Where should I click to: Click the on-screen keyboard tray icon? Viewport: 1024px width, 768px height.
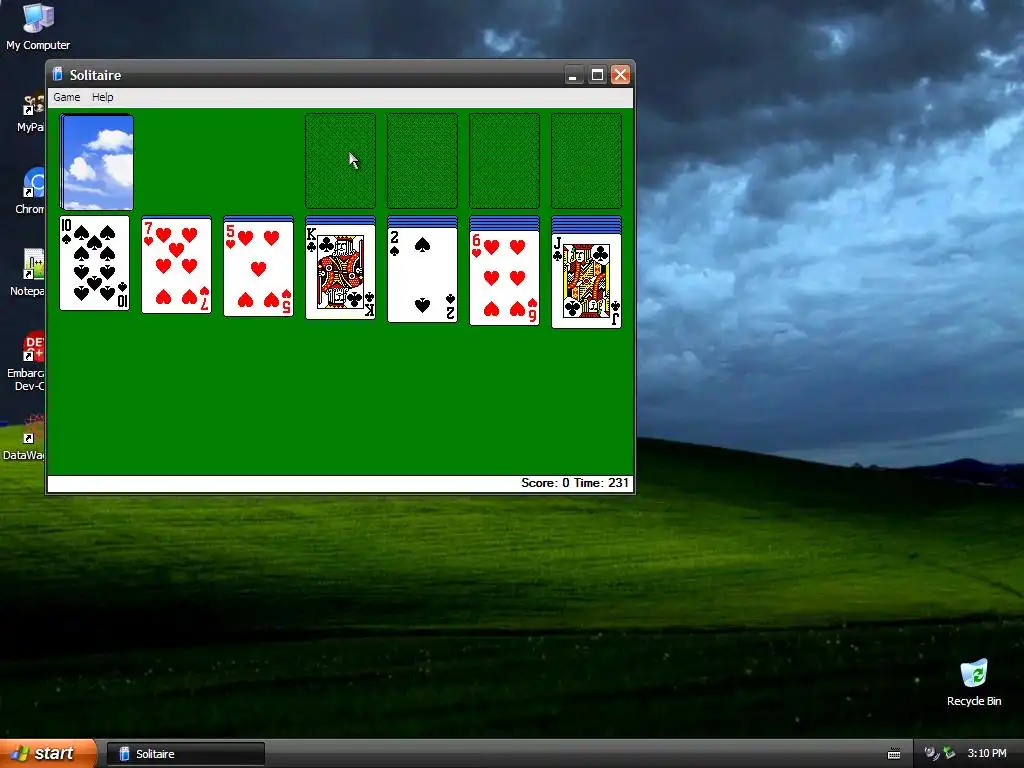[894, 754]
